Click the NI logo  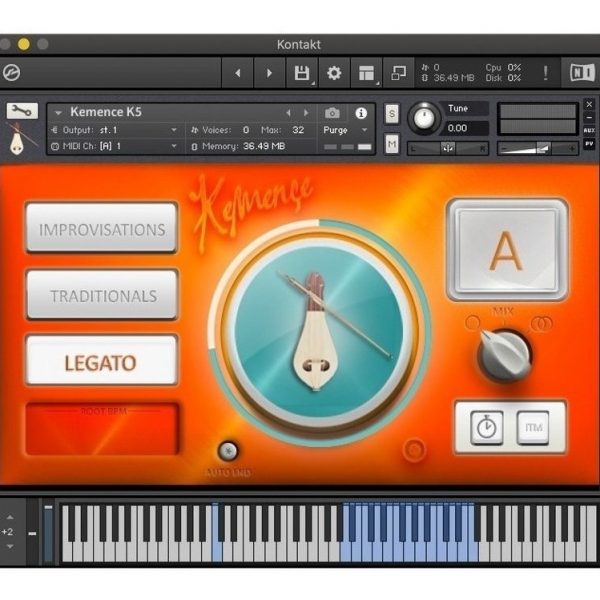pos(582,73)
